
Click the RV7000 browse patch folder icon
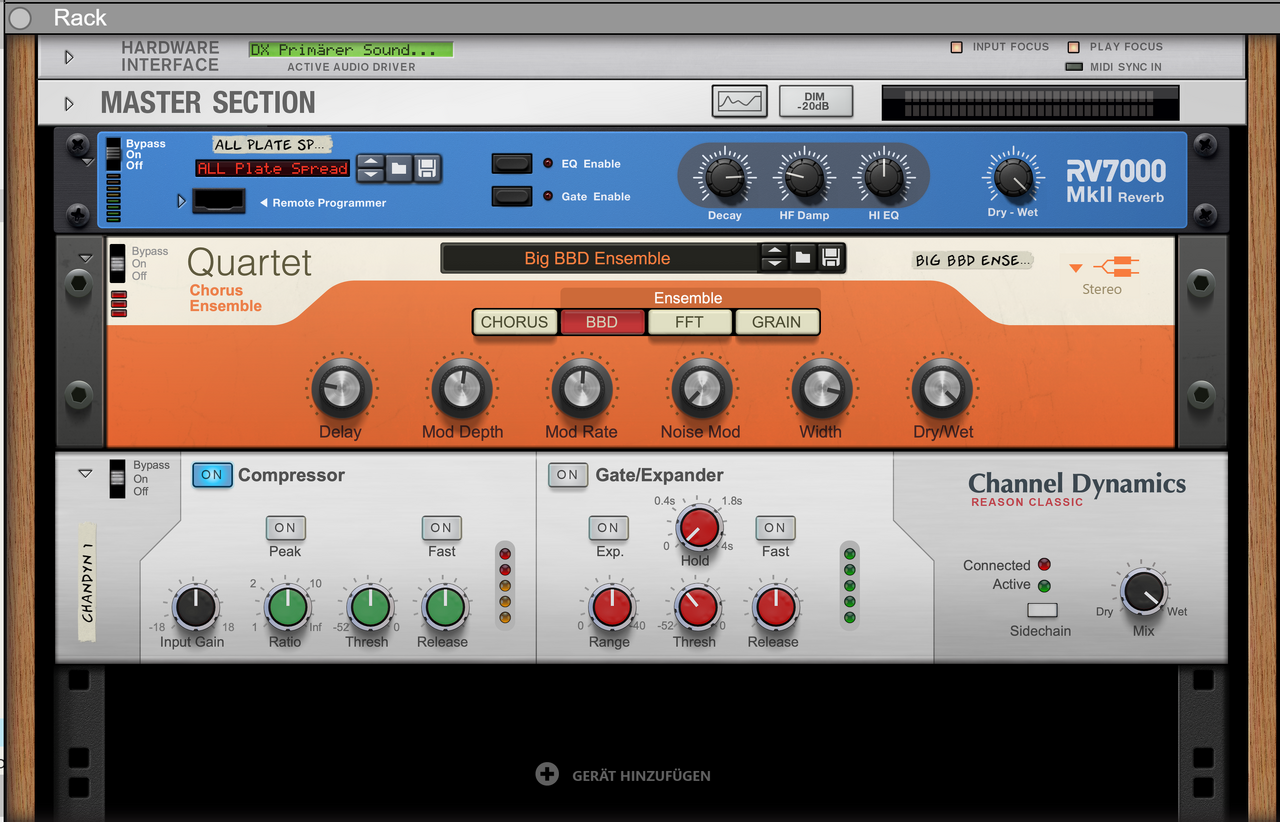399,168
